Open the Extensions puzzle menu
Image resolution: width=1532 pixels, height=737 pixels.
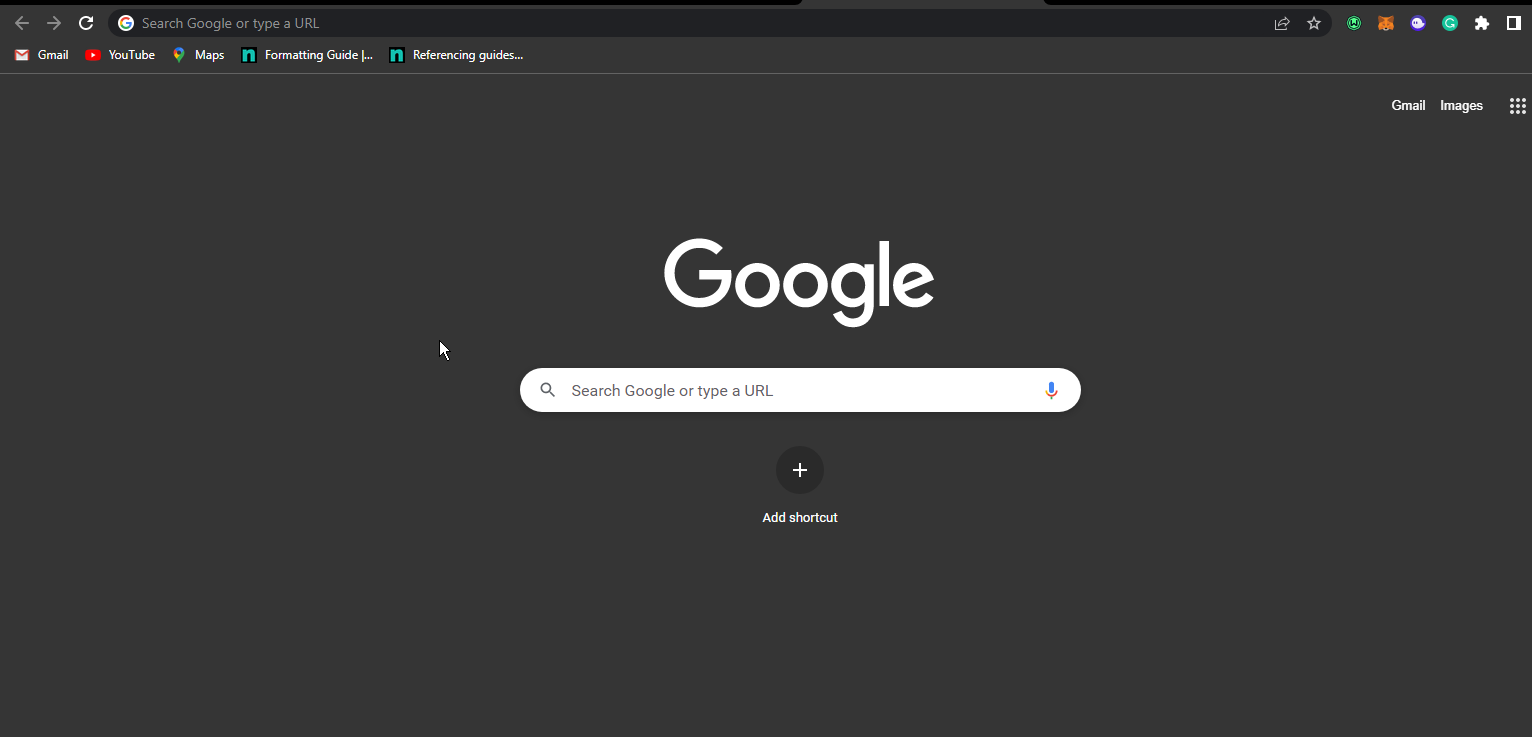pyautogui.click(x=1482, y=23)
